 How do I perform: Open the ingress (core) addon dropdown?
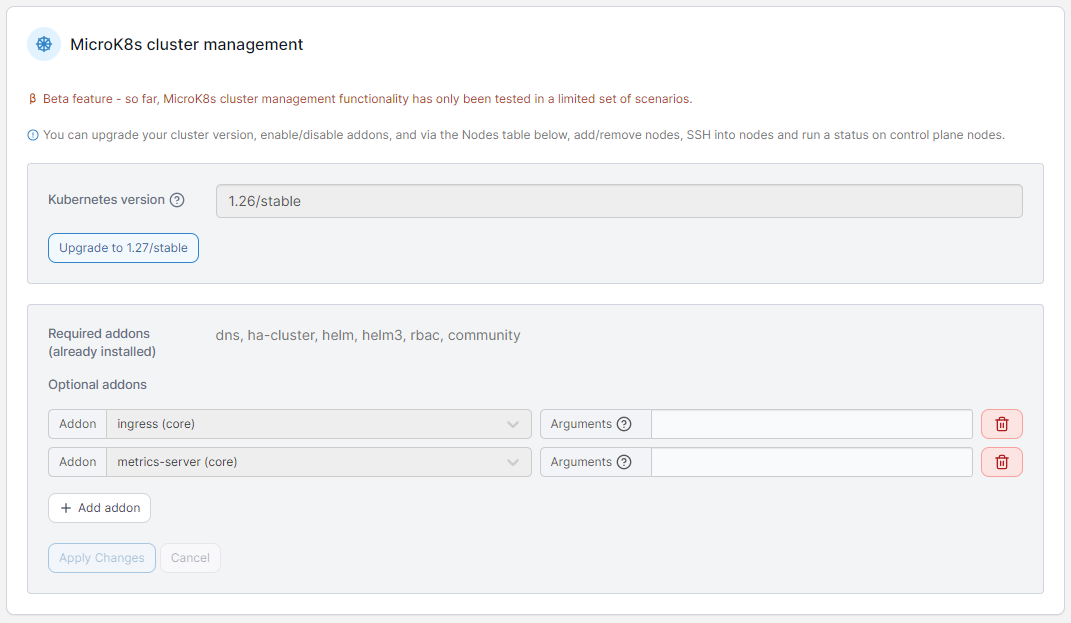coord(319,424)
